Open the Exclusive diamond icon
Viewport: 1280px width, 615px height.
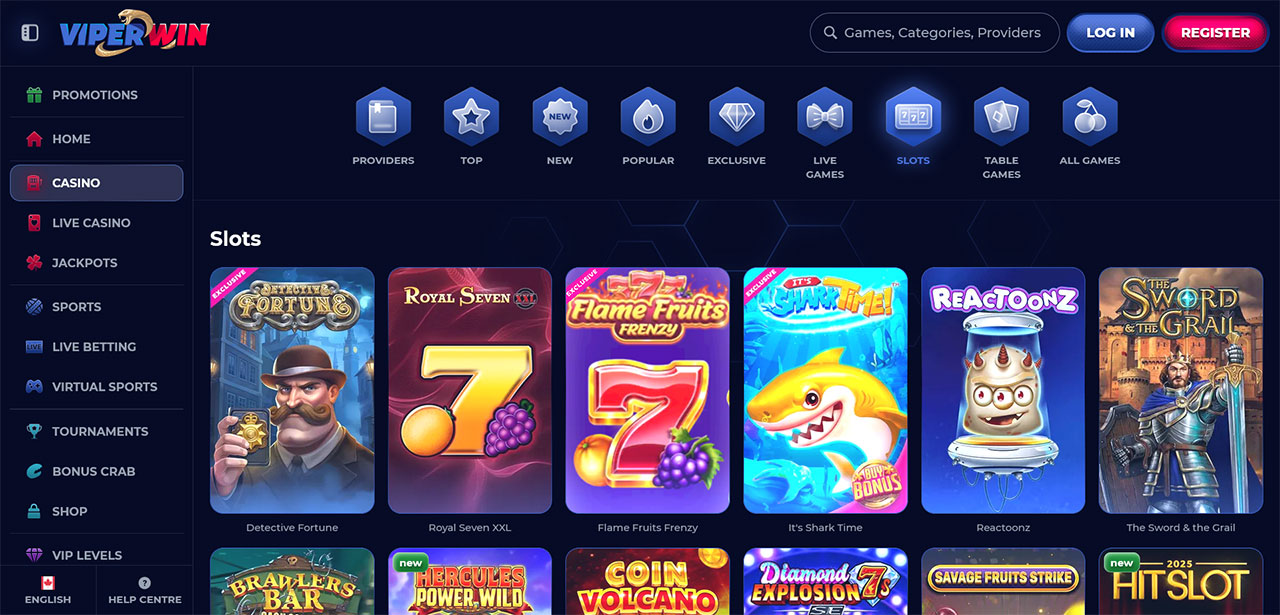tap(737, 117)
